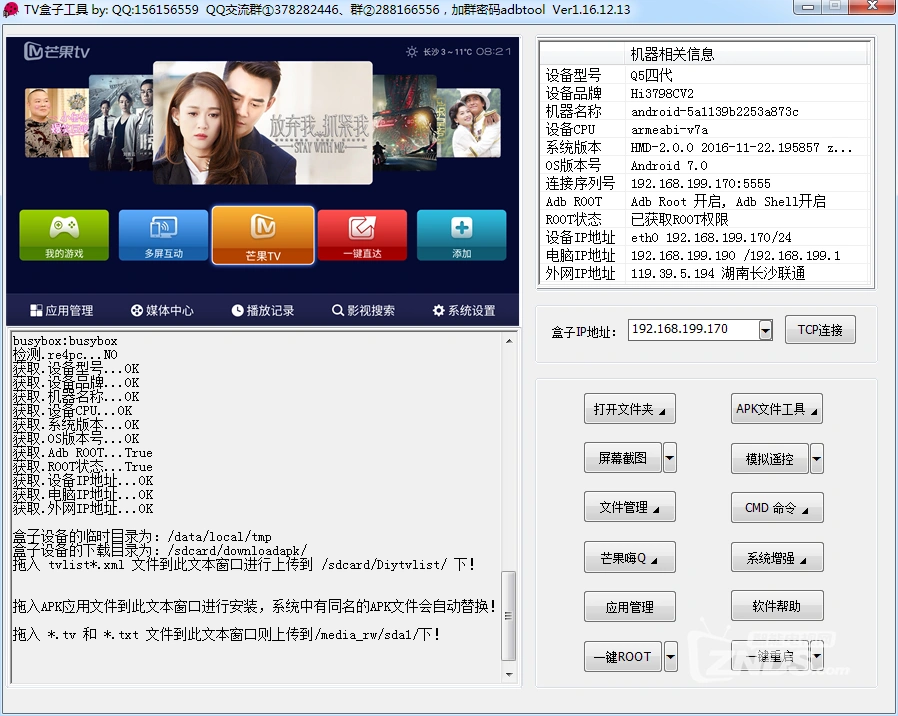The image size is (898, 716).
Task: Switch to 媒体中心 tab
Action: coord(162,310)
